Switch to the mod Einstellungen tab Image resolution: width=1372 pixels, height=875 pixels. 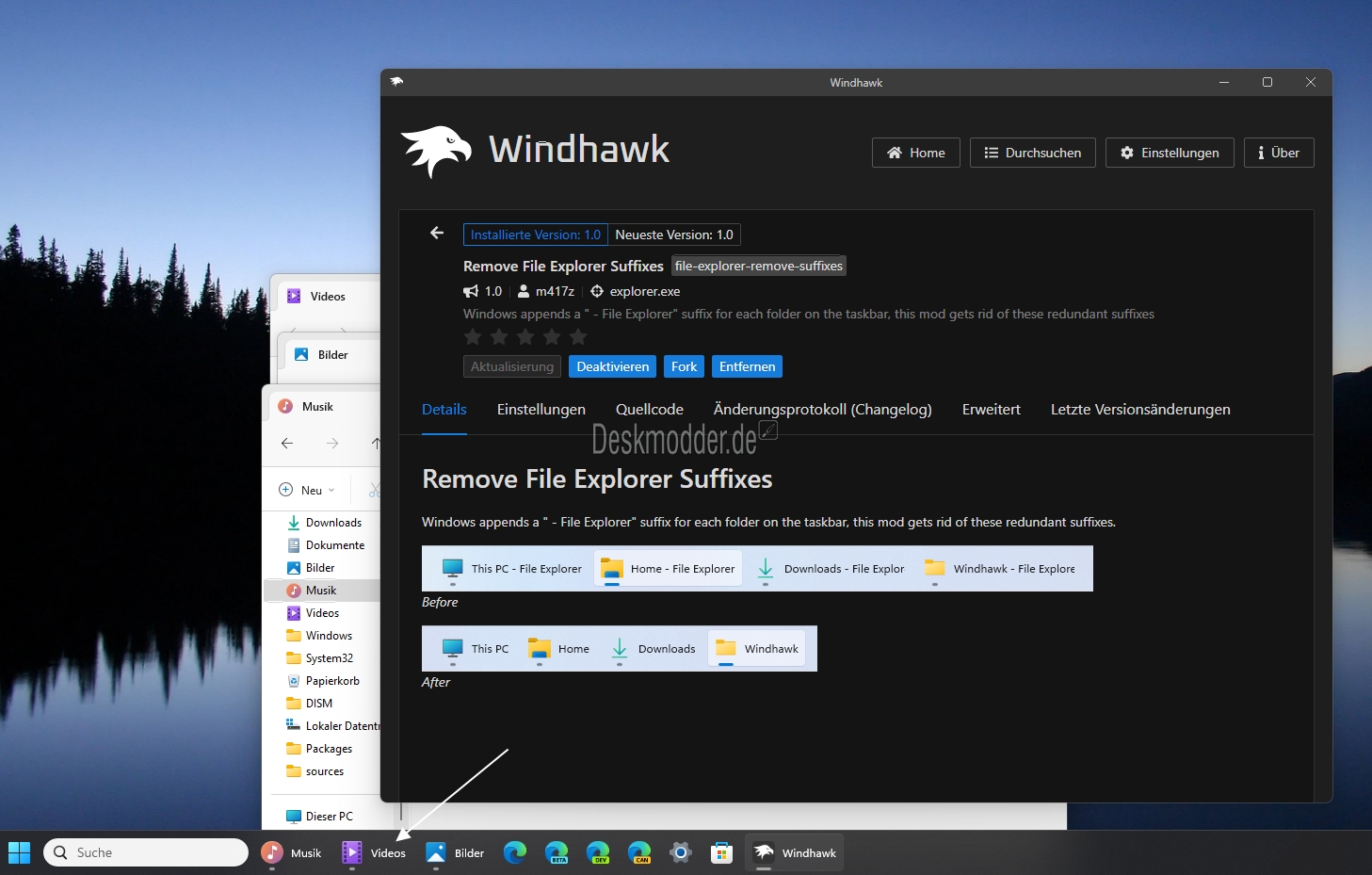541,409
